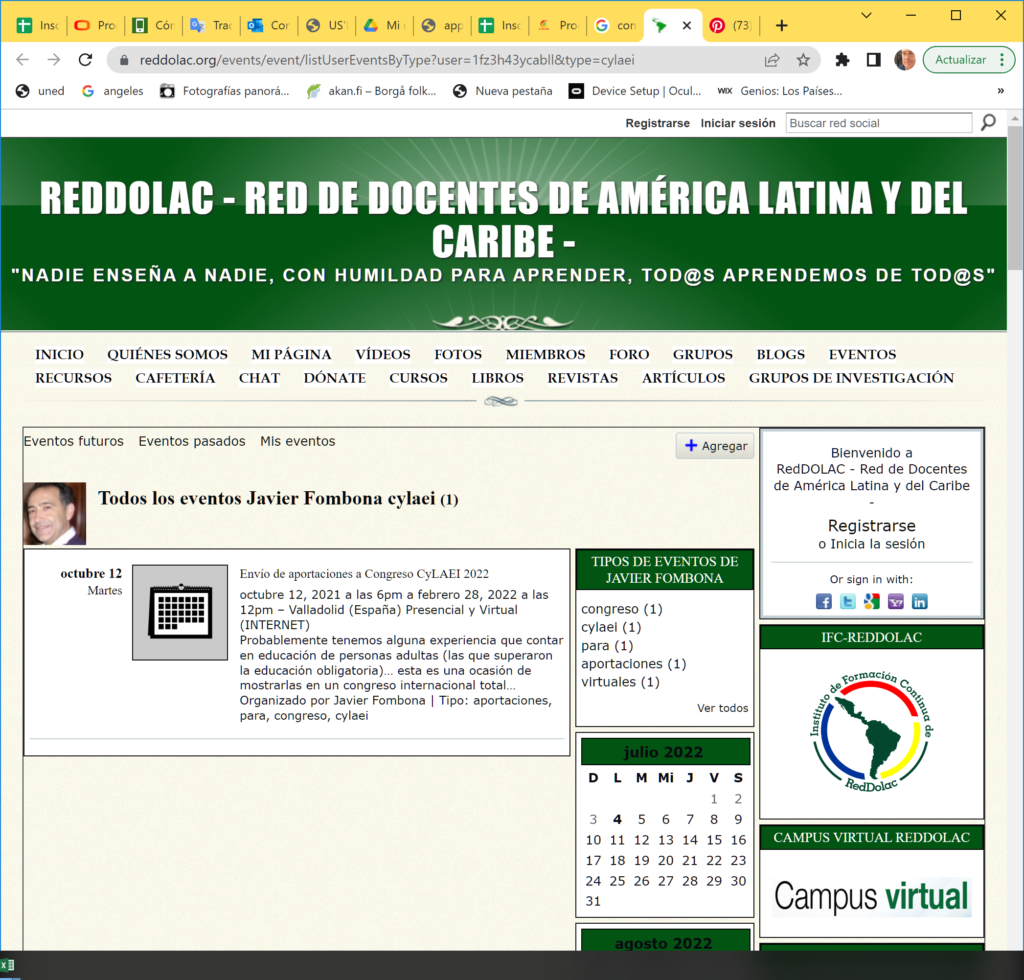Image resolution: width=1024 pixels, height=980 pixels.
Task: Reload the page with the refresh icon
Action: coord(85,60)
